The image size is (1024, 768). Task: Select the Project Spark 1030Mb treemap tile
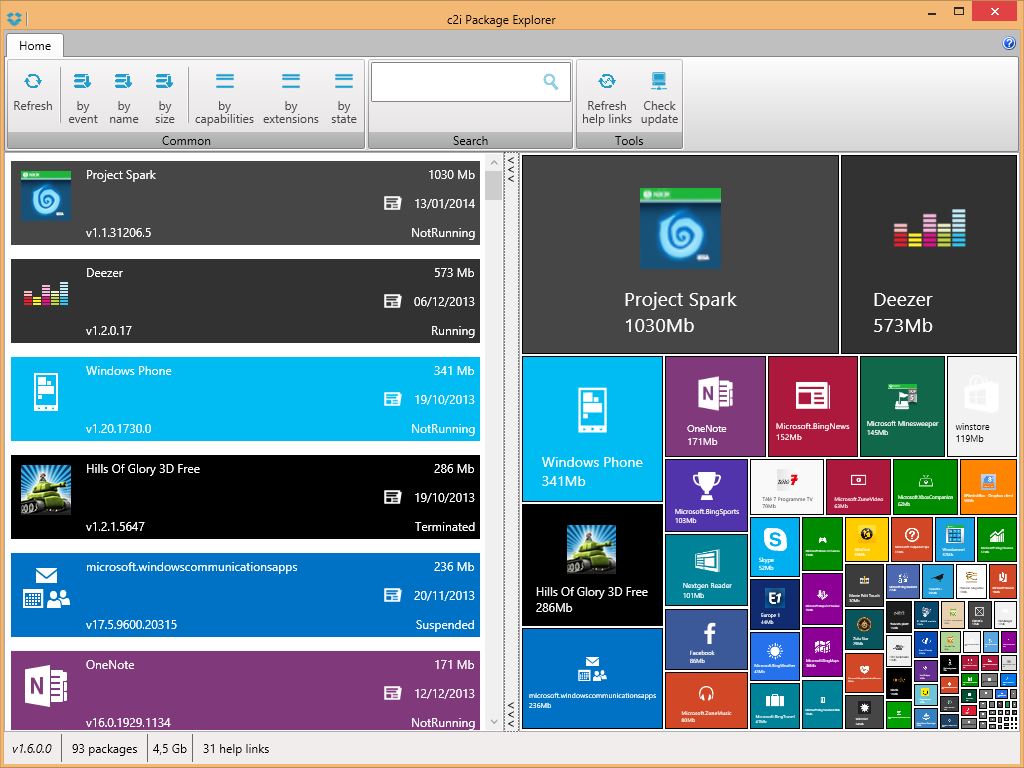tap(680, 254)
